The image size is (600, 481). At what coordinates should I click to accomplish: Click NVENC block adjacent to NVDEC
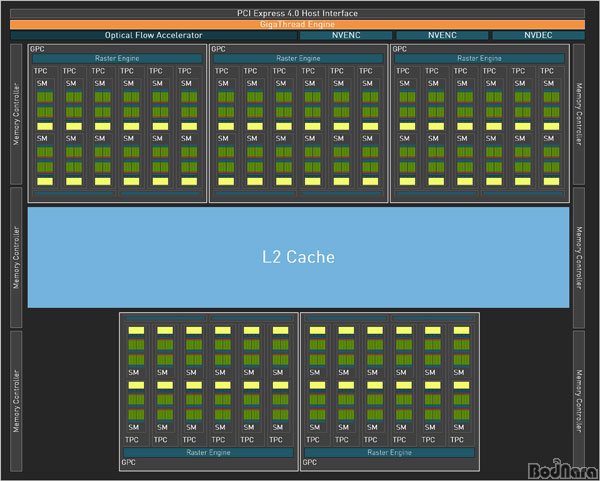(442, 36)
